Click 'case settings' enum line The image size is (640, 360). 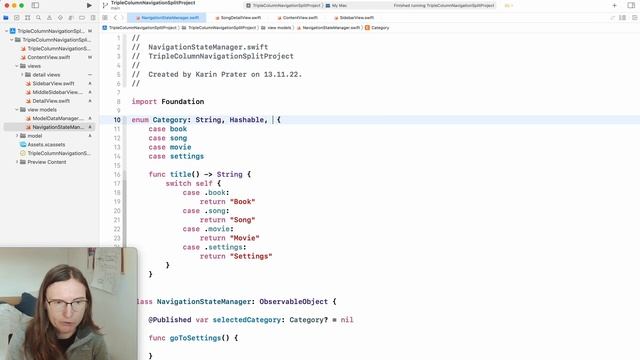point(176,156)
